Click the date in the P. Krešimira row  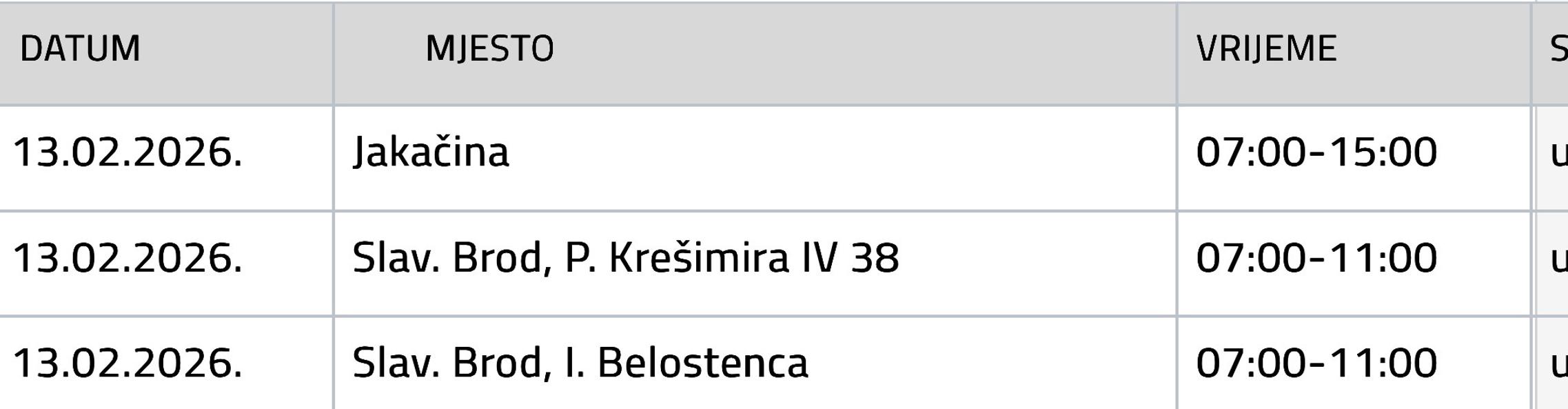tap(128, 259)
